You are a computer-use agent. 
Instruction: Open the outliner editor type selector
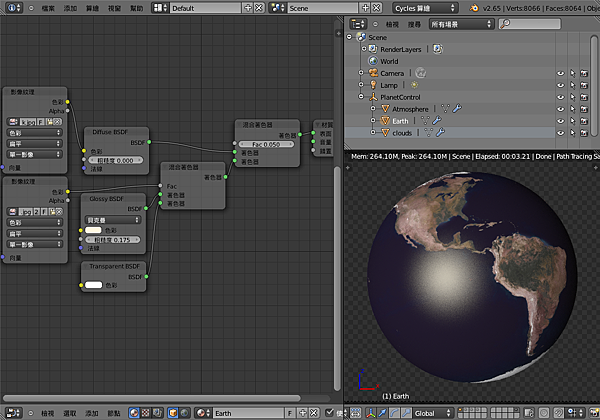click(x=358, y=24)
